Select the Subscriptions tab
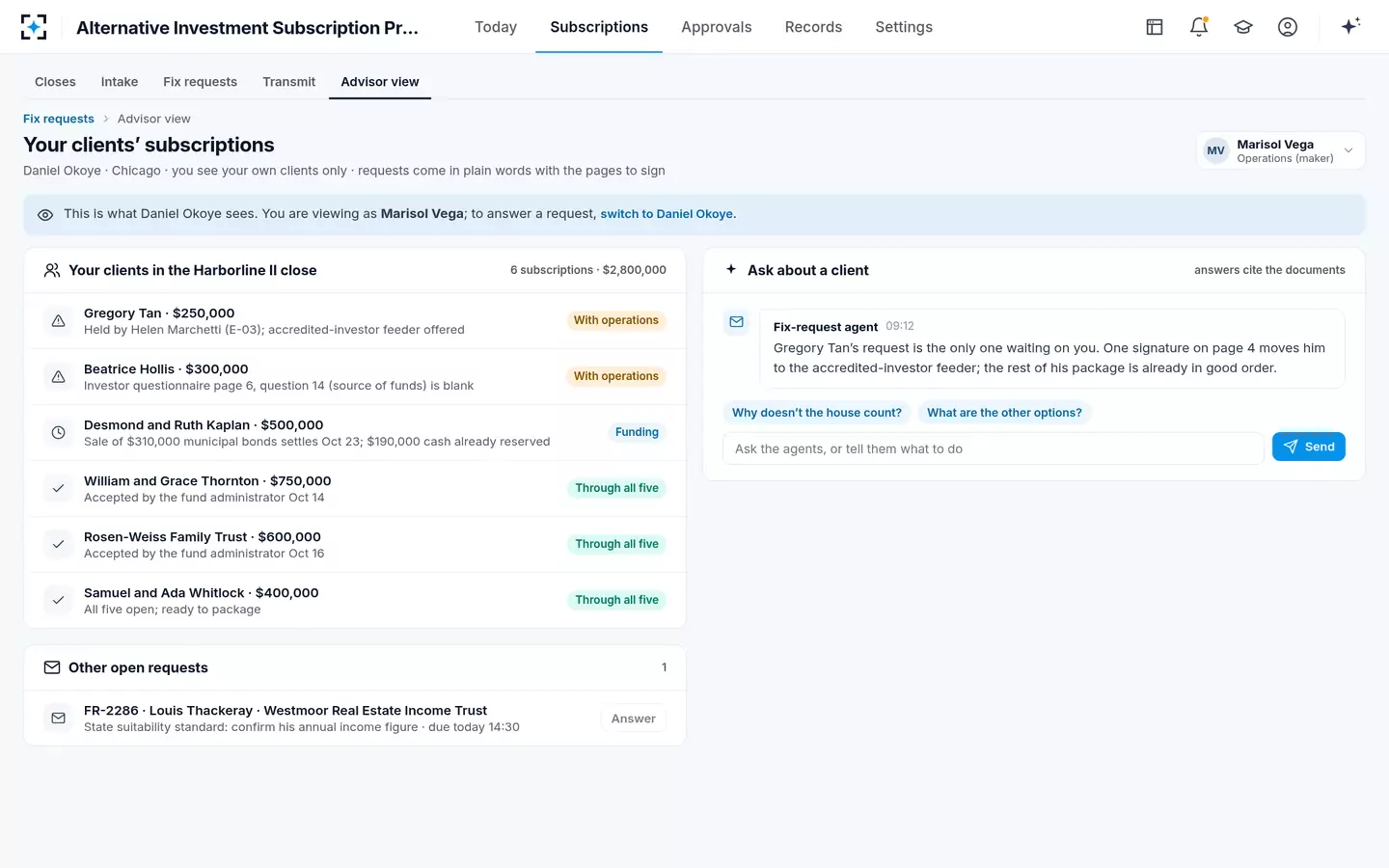1389x868 pixels. 599,27
